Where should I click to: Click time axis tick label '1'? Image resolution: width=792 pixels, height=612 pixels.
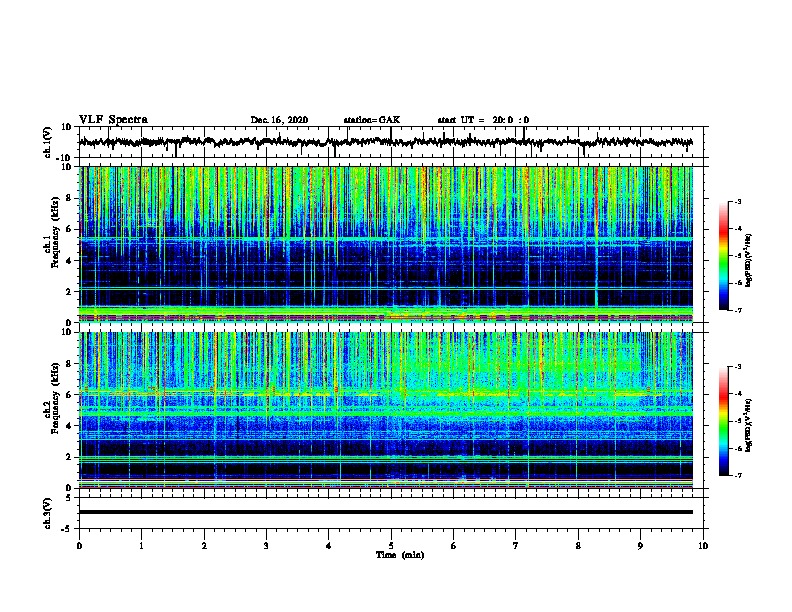click(x=141, y=546)
